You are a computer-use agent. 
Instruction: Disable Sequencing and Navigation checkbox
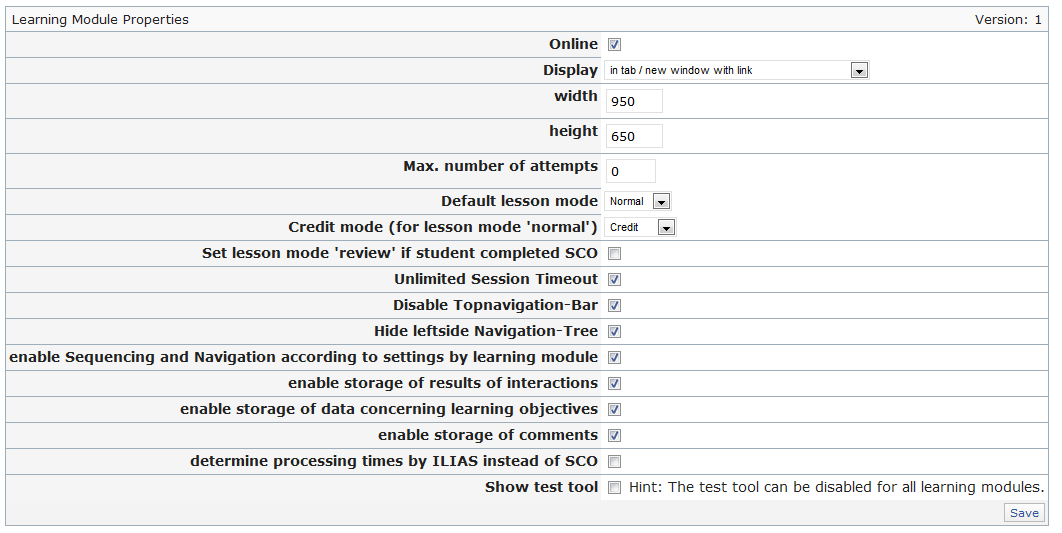(615, 357)
